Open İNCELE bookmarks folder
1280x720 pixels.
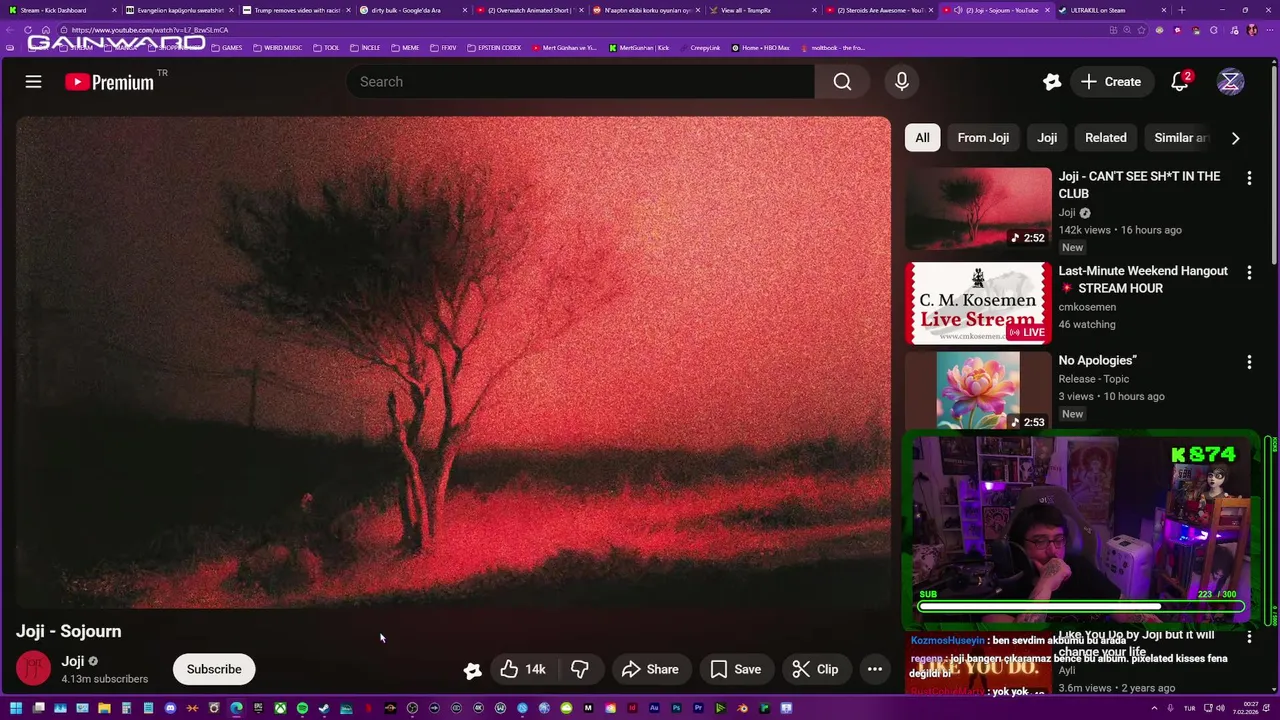coord(365,48)
